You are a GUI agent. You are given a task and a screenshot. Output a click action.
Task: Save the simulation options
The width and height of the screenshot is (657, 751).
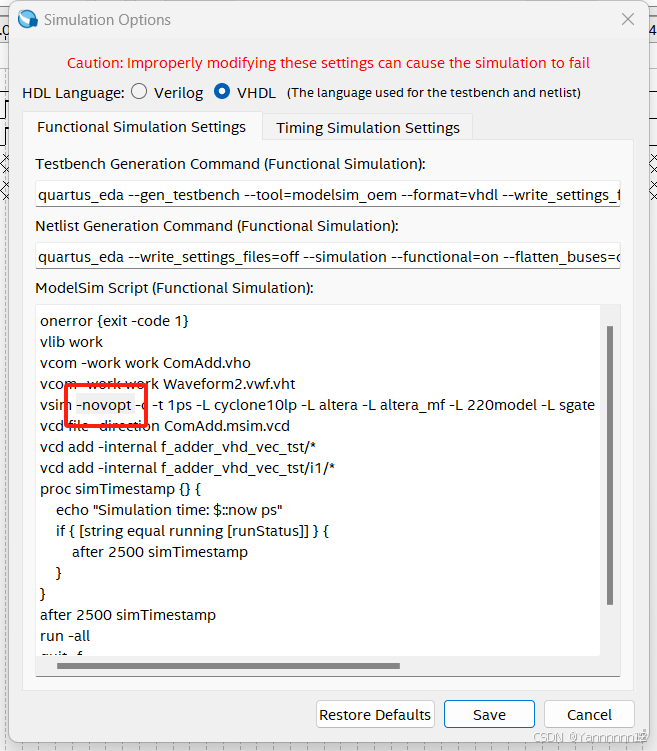(489, 715)
